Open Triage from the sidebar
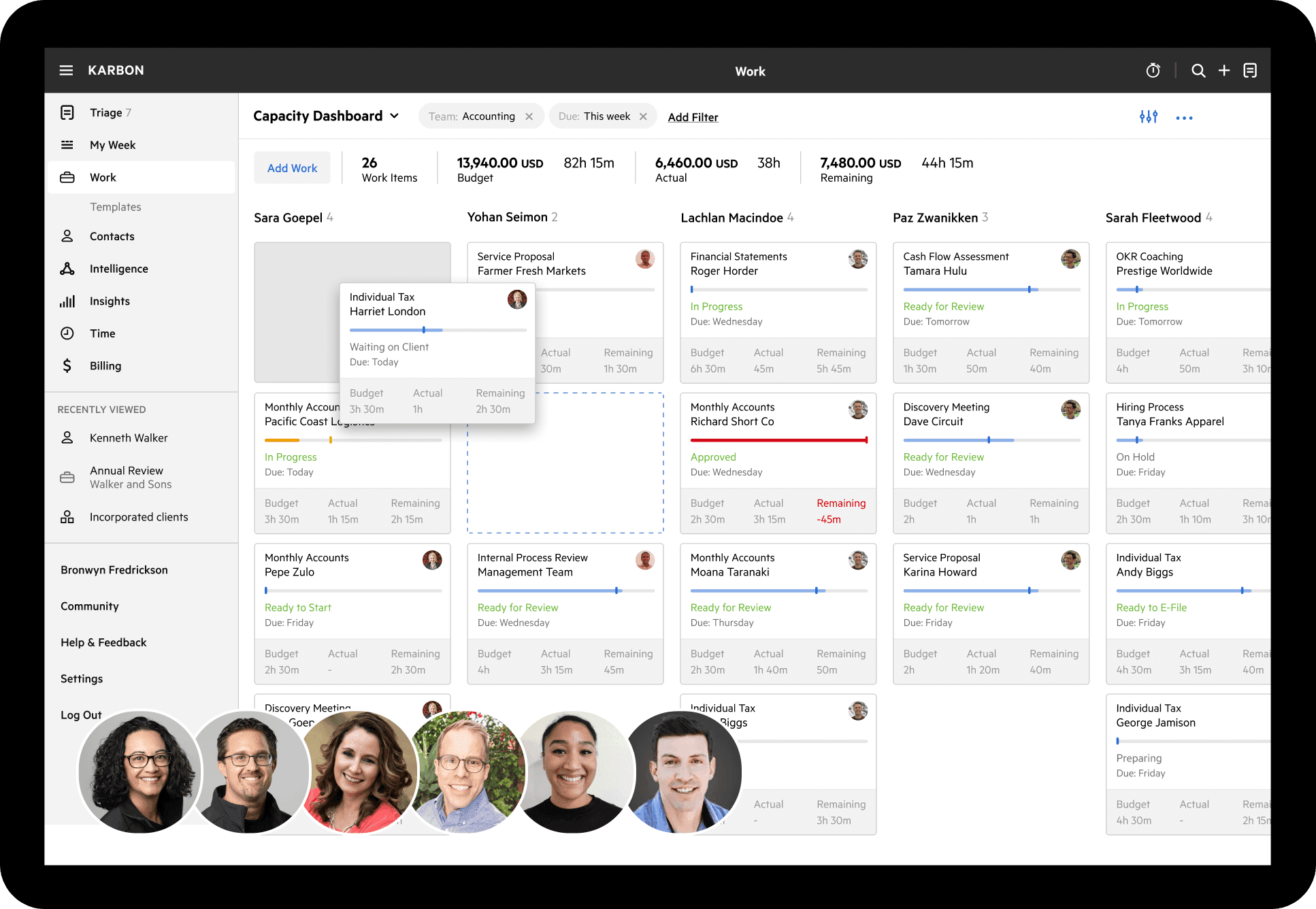Screen dimensions: 1316x909 105,112
